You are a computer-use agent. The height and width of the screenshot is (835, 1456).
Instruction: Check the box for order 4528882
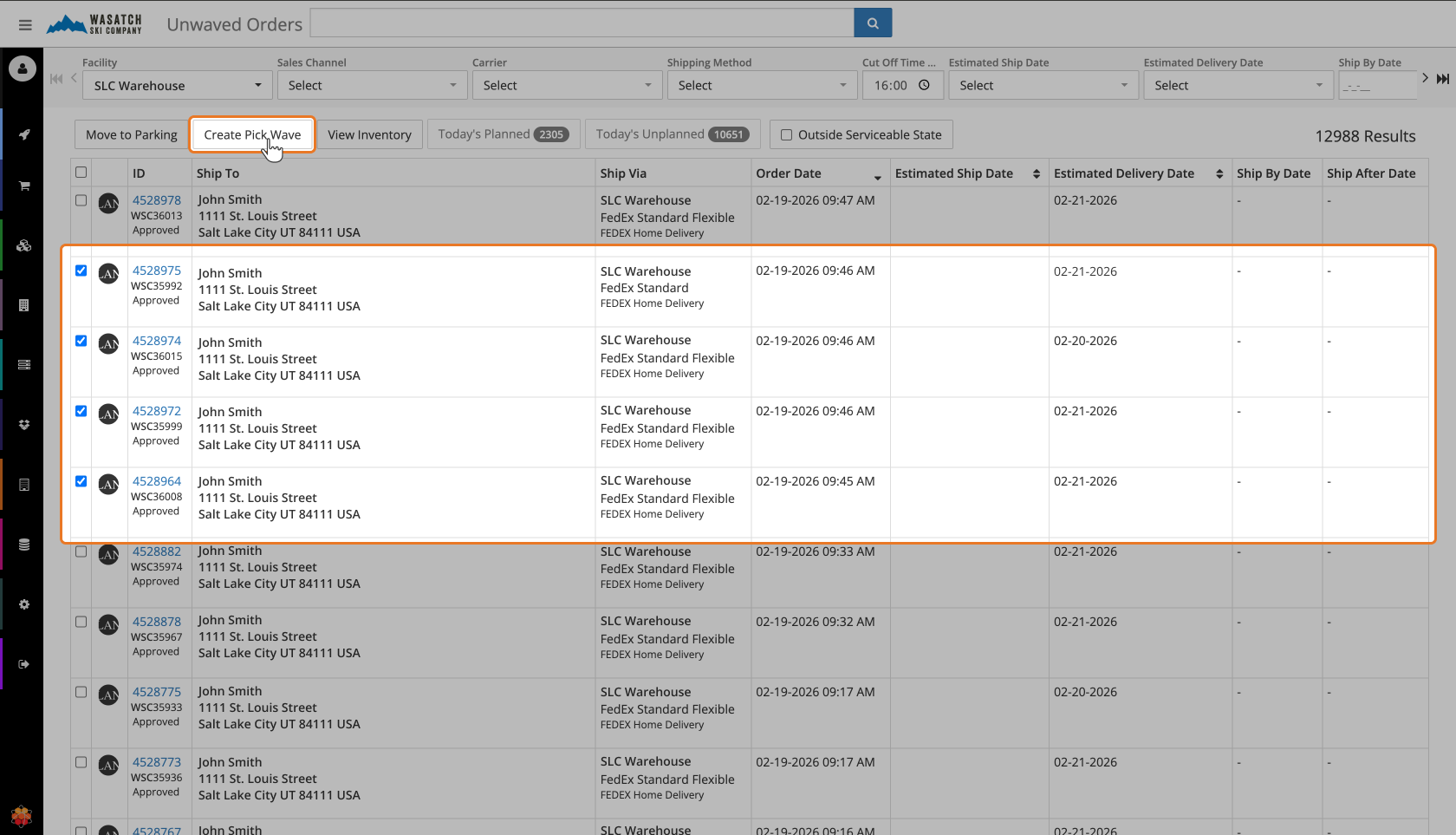[x=81, y=551]
